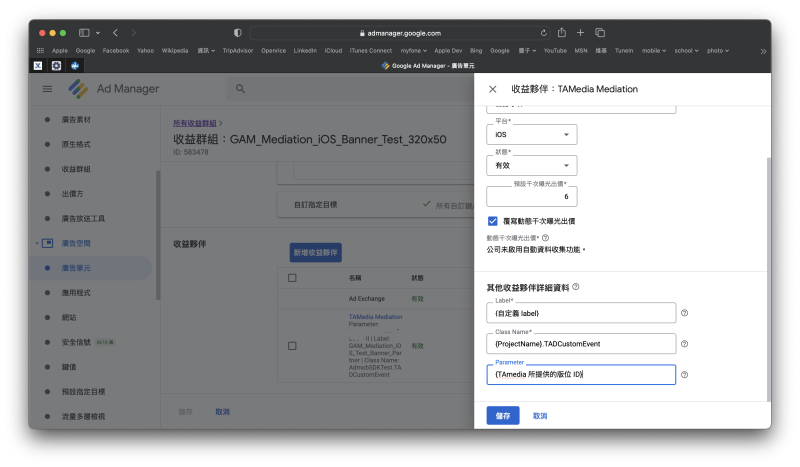The height and width of the screenshot is (467, 800).
Task: Select 原生格式 in the sidebar
Action: point(76,144)
